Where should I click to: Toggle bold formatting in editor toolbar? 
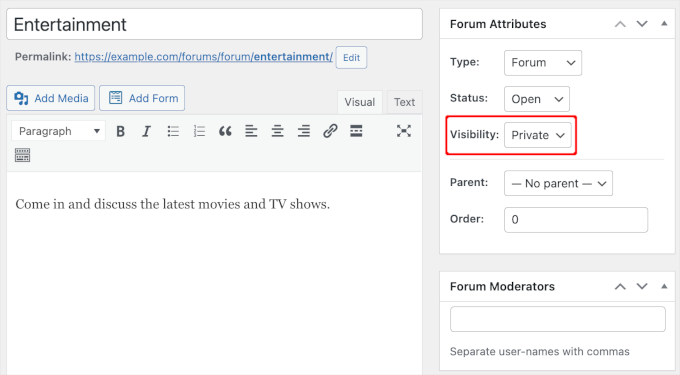121,131
